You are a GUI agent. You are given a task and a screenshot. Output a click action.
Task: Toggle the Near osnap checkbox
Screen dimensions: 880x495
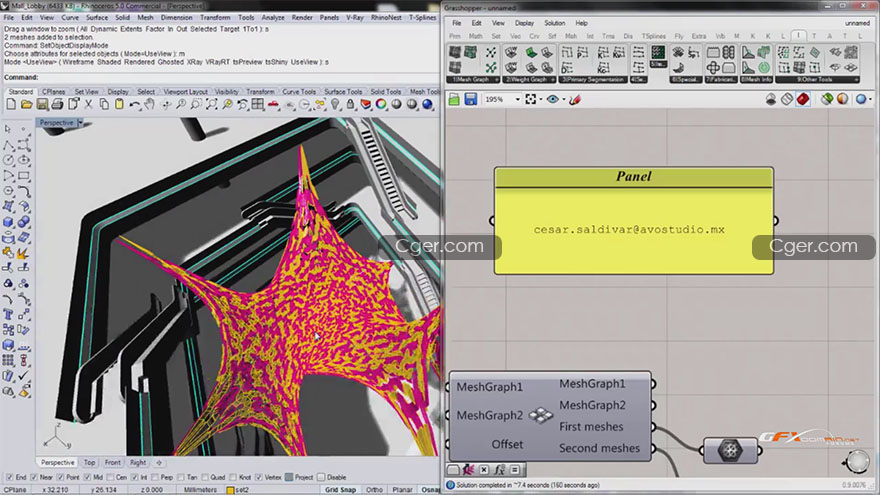[x=34, y=477]
